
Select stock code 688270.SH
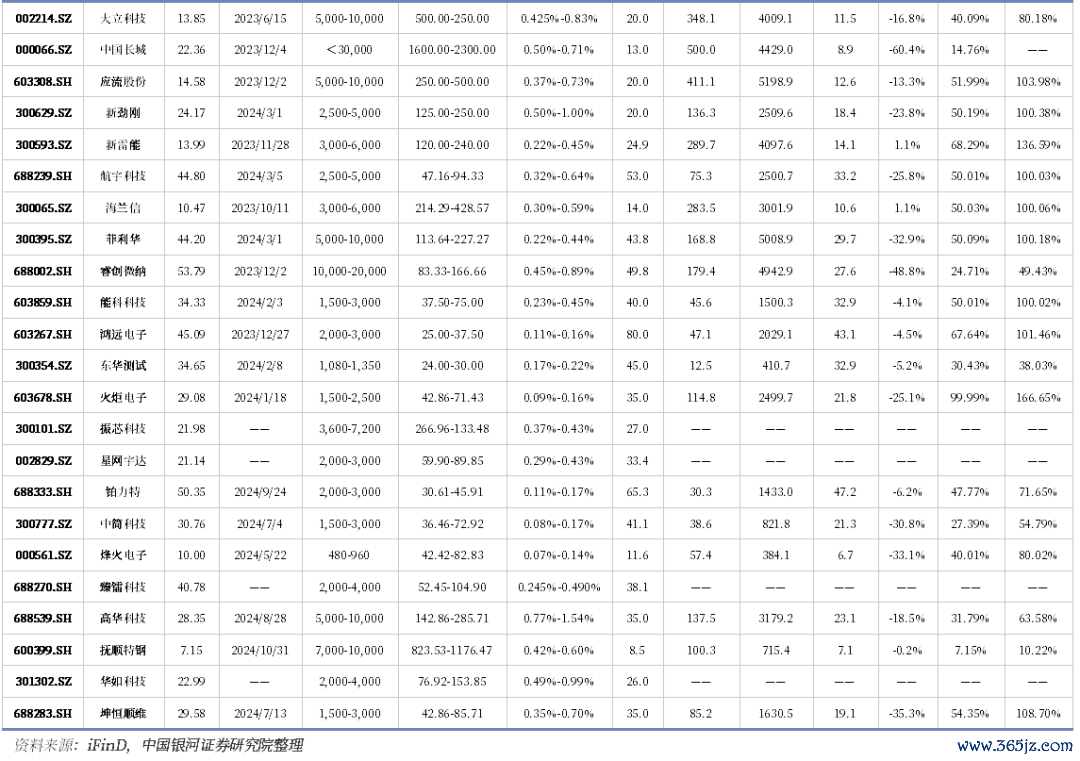[x=43, y=587]
